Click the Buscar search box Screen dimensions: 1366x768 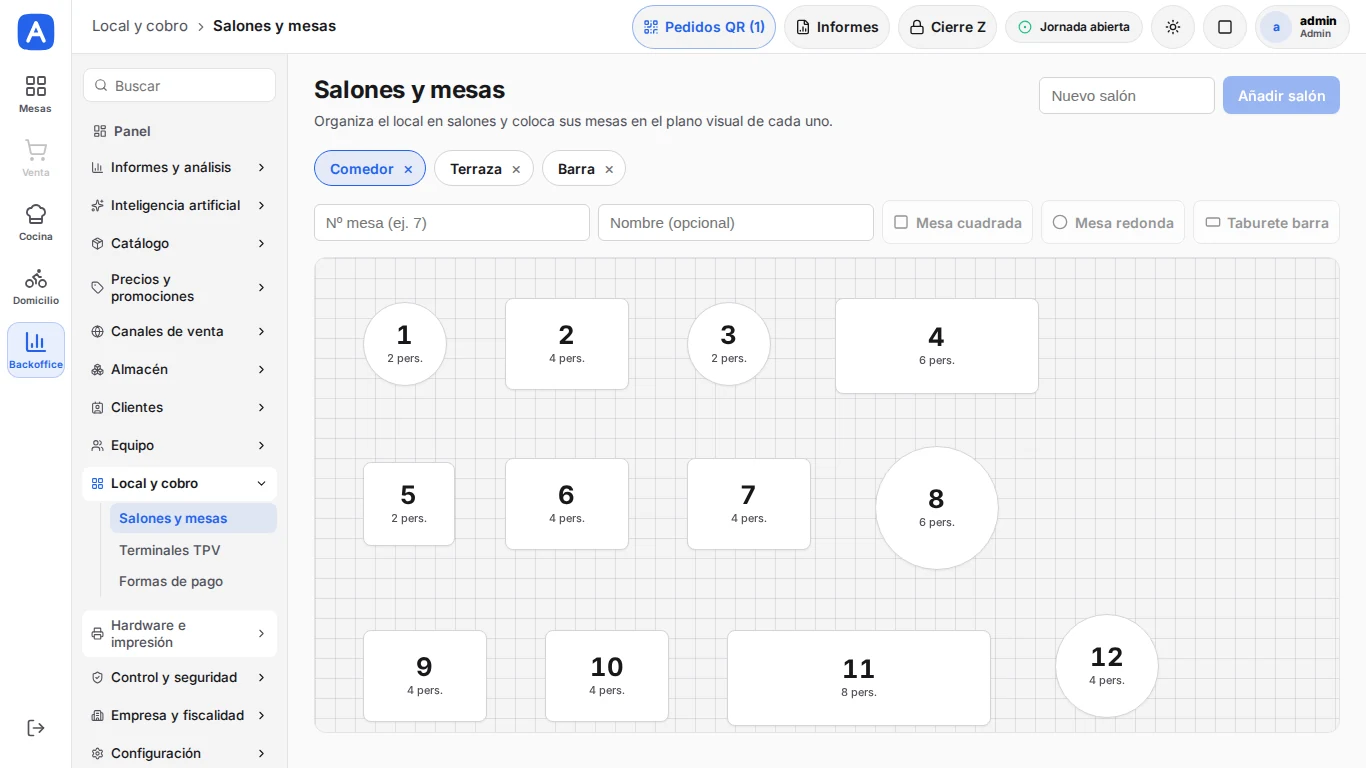179,86
